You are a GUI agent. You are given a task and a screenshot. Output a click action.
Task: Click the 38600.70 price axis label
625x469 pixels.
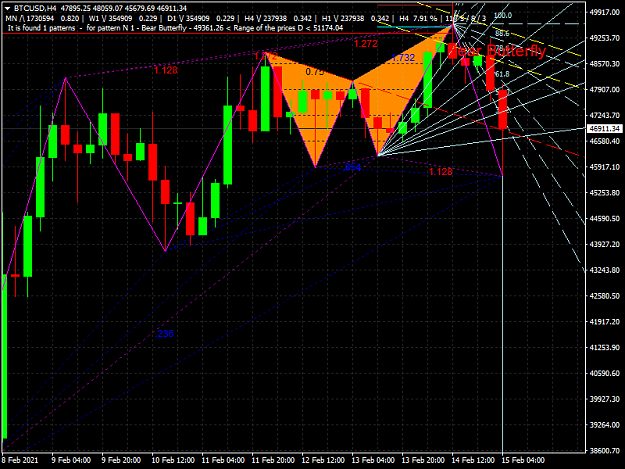click(605, 451)
